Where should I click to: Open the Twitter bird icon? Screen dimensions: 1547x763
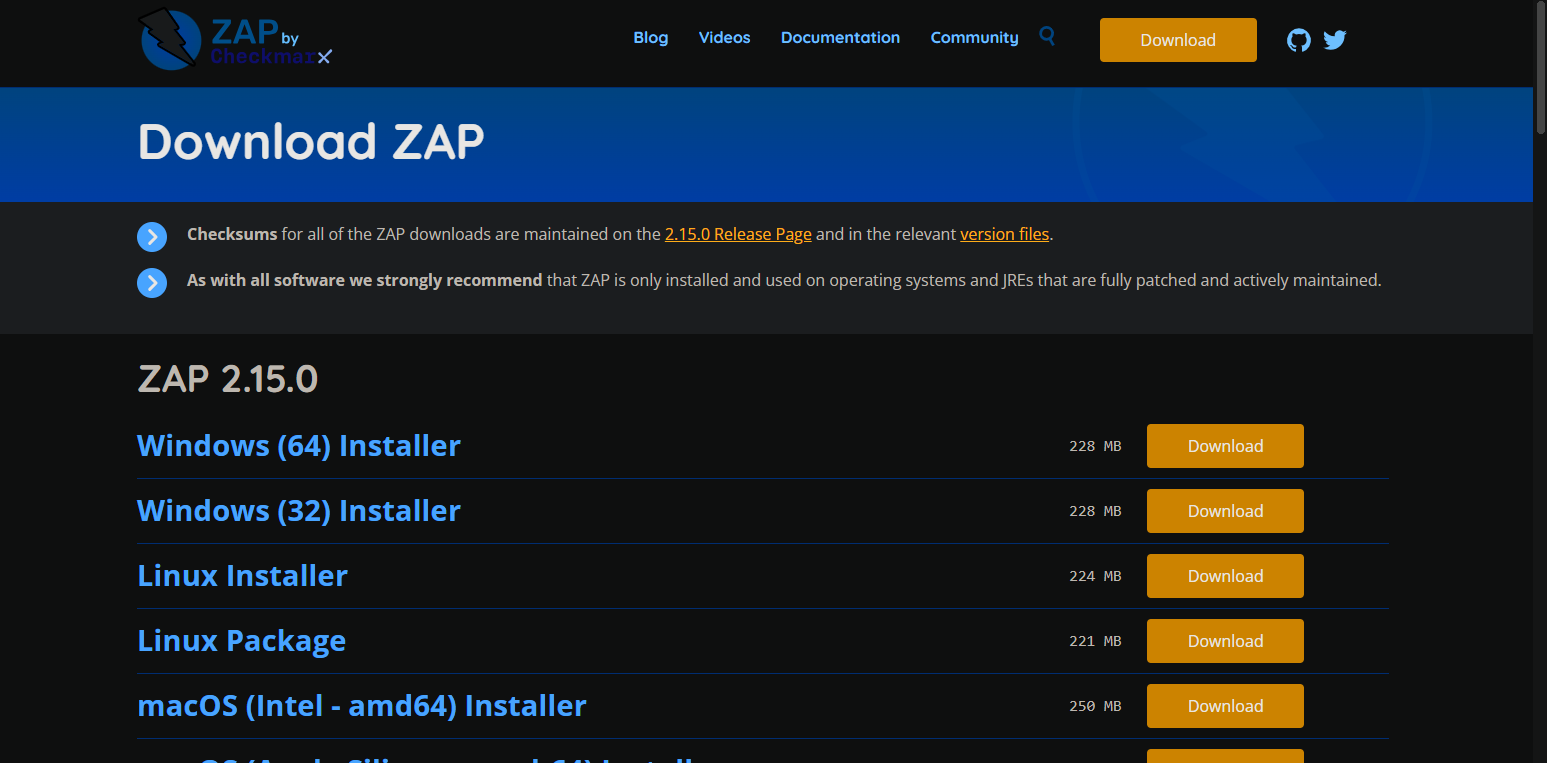click(1335, 40)
